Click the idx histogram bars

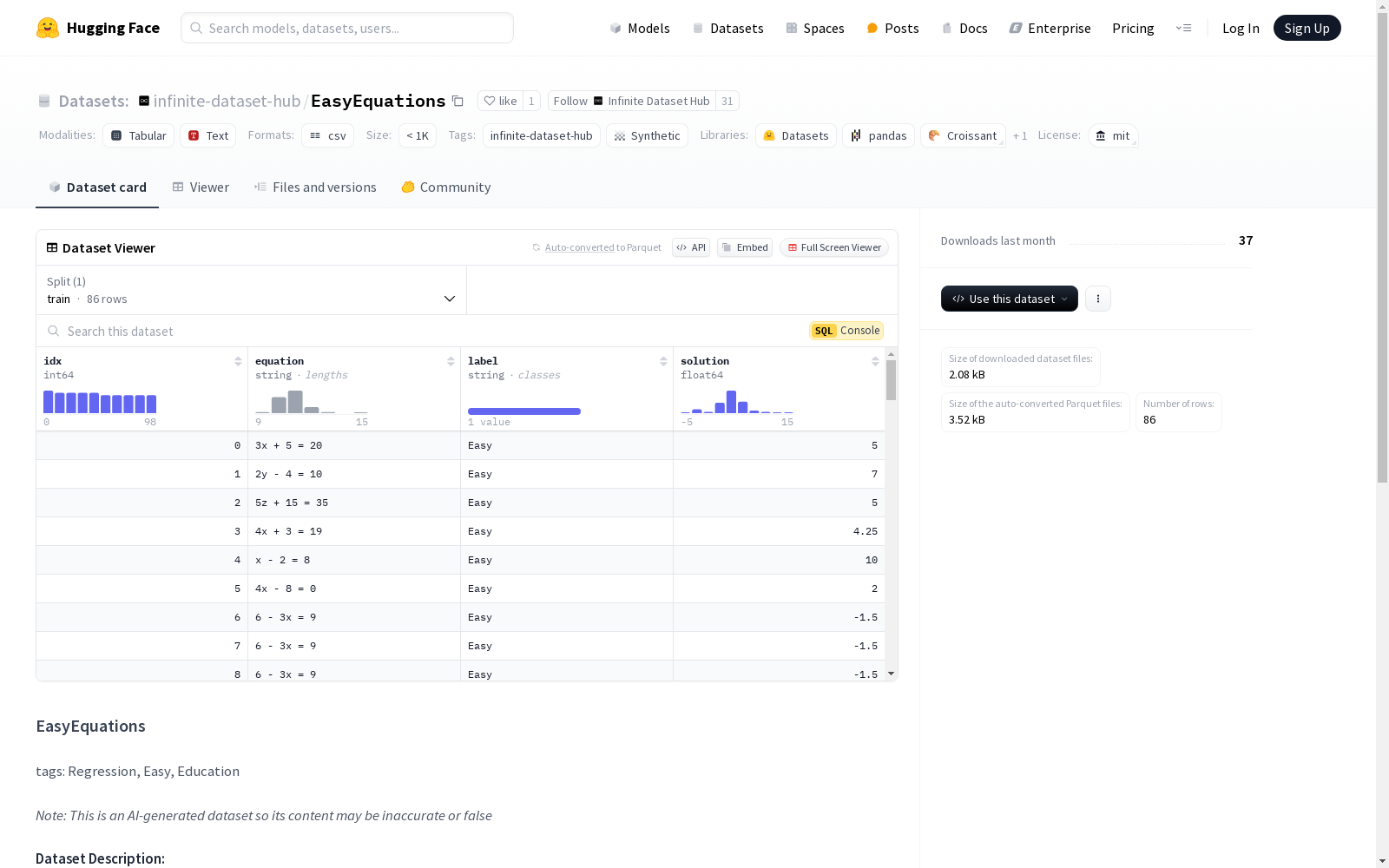click(x=100, y=402)
